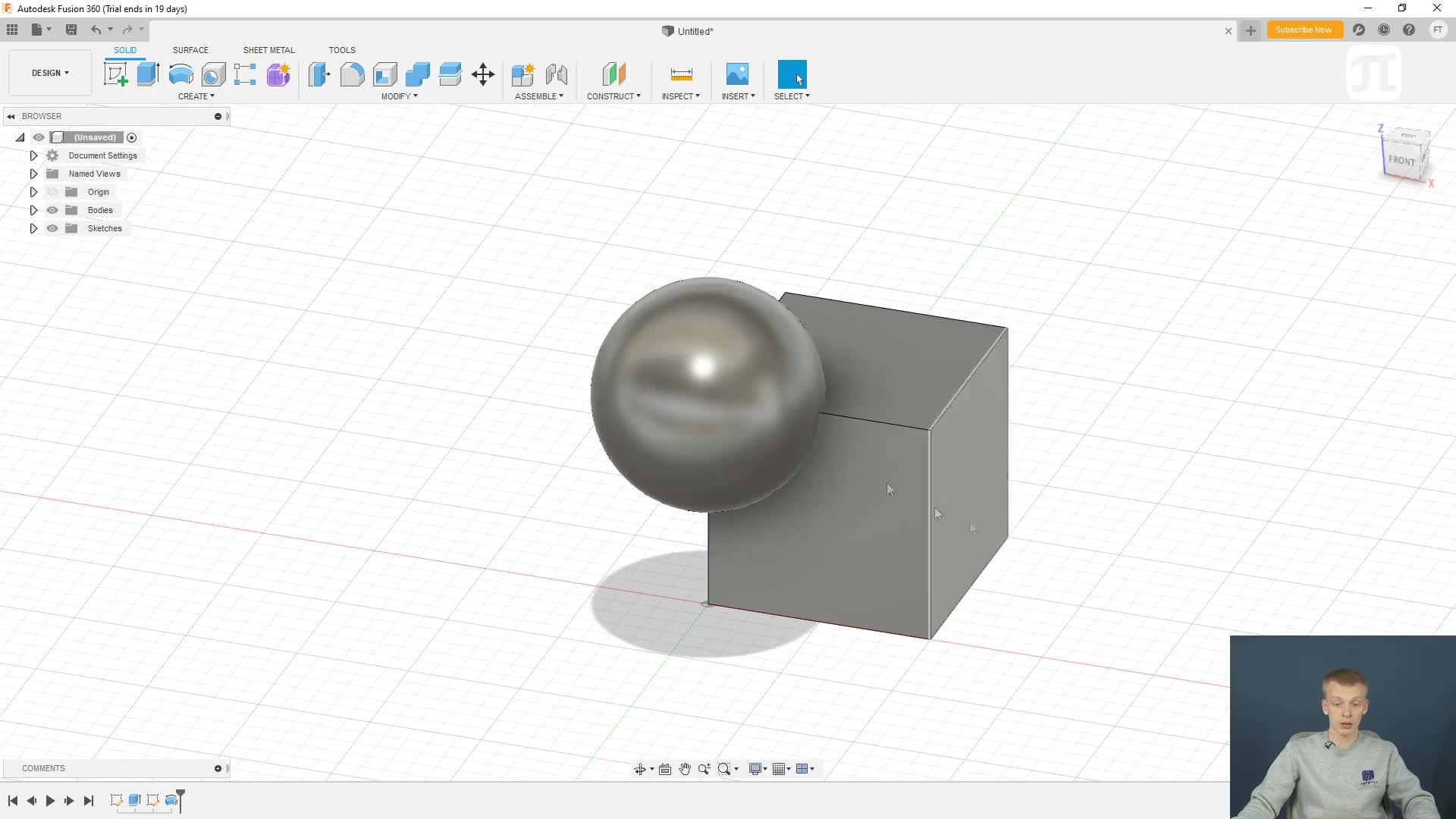Image resolution: width=1456 pixels, height=819 pixels.
Task: Switch to the TOOLS tab
Action: pyautogui.click(x=342, y=50)
